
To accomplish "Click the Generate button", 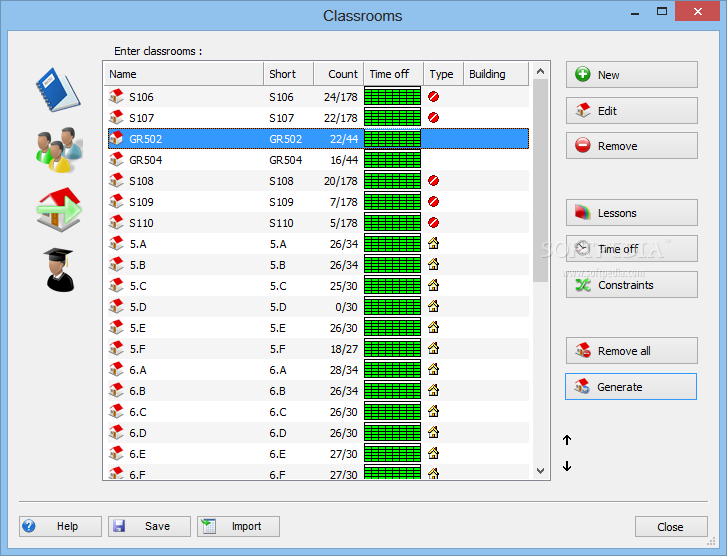I will click(x=631, y=386).
